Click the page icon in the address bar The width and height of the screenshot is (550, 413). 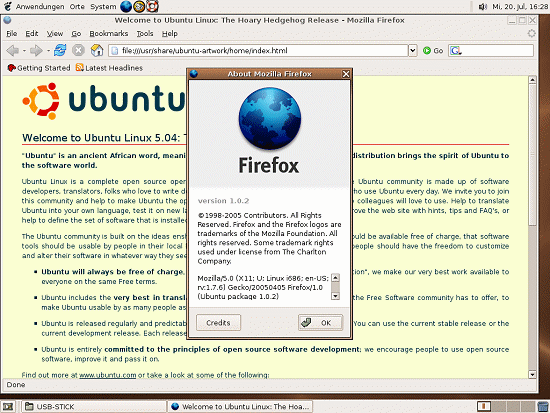click(x=114, y=51)
